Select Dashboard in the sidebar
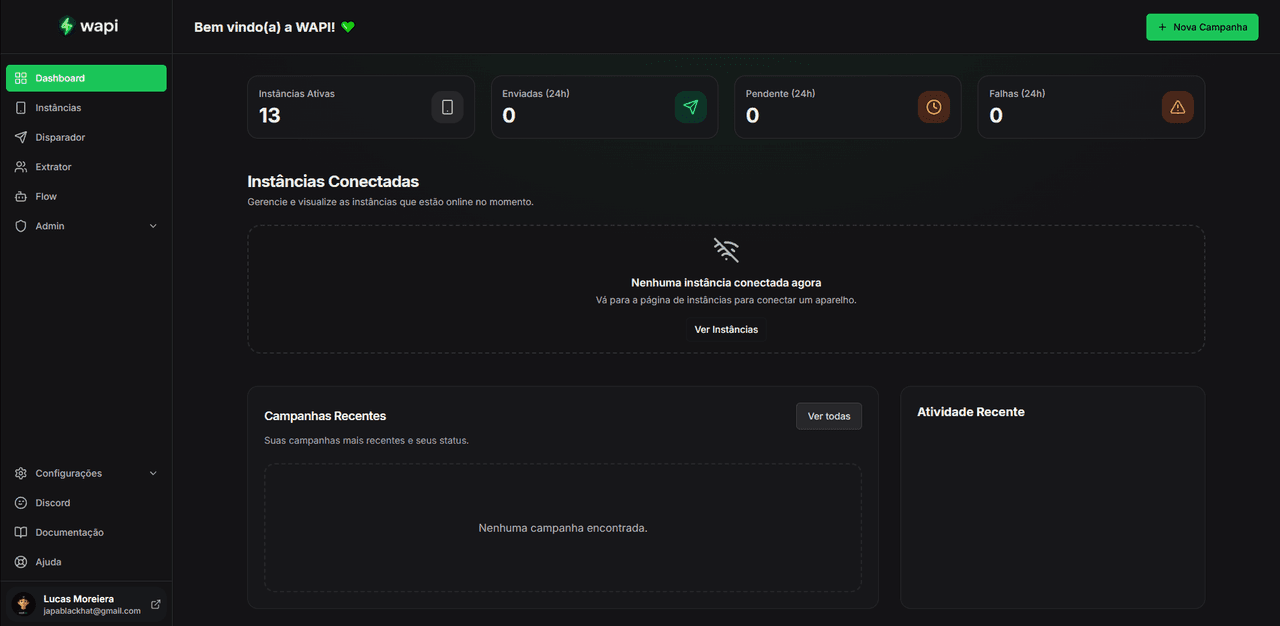The width and height of the screenshot is (1280, 626). (59, 77)
